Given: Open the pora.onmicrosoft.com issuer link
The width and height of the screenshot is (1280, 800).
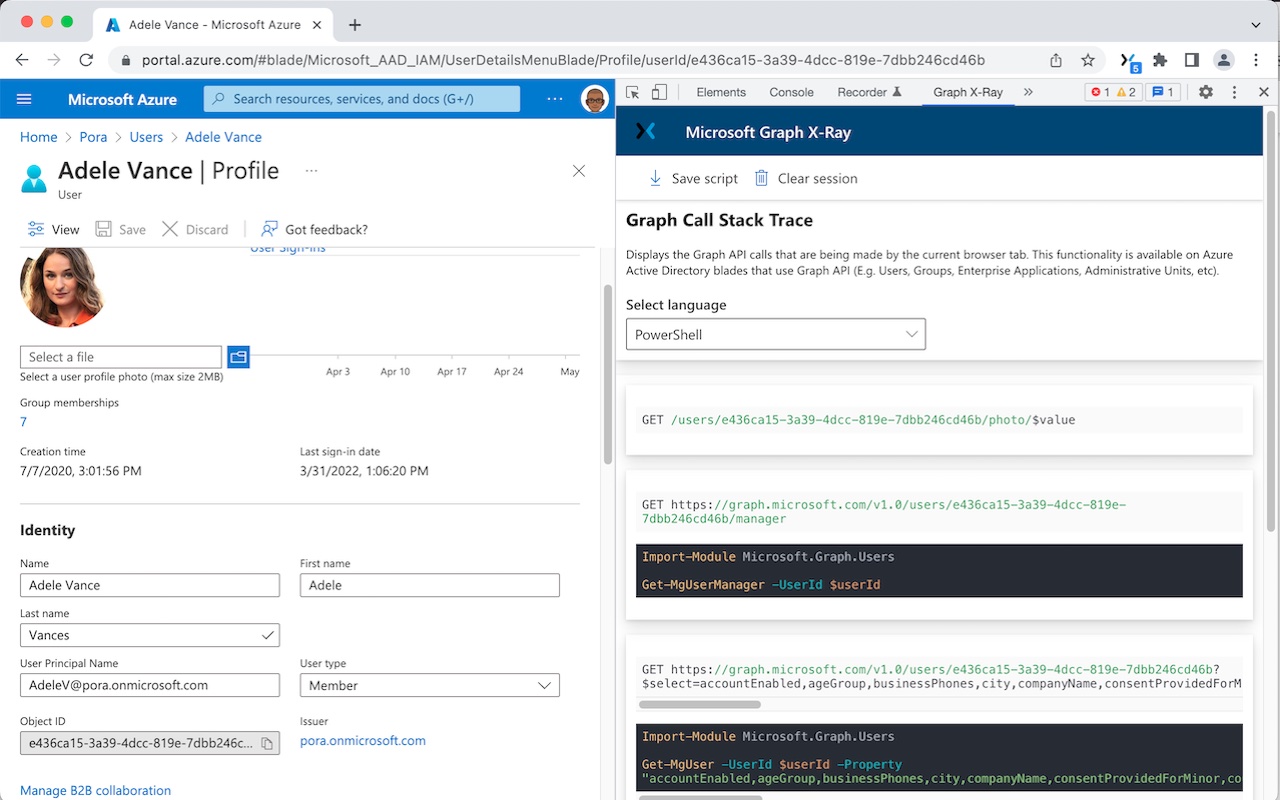Looking at the screenshot, I should coord(362,741).
